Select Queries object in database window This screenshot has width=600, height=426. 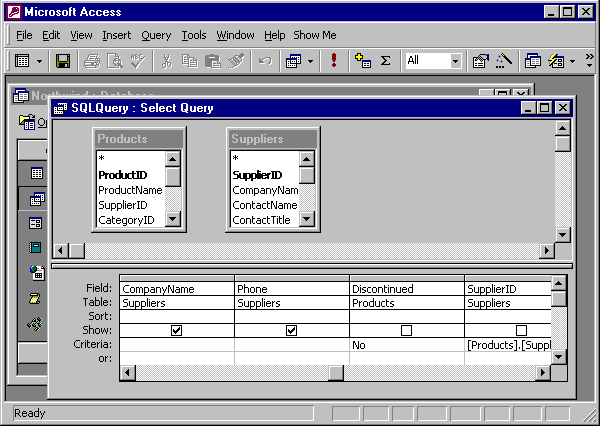coord(37,199)
